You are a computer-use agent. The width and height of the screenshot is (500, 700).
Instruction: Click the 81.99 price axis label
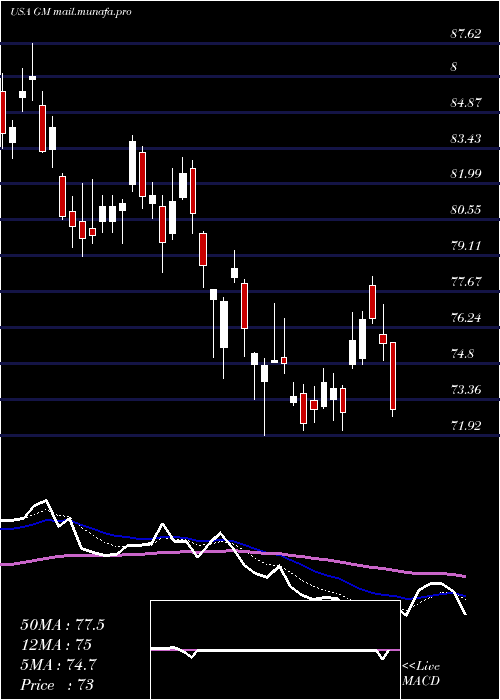pos(466,174)
